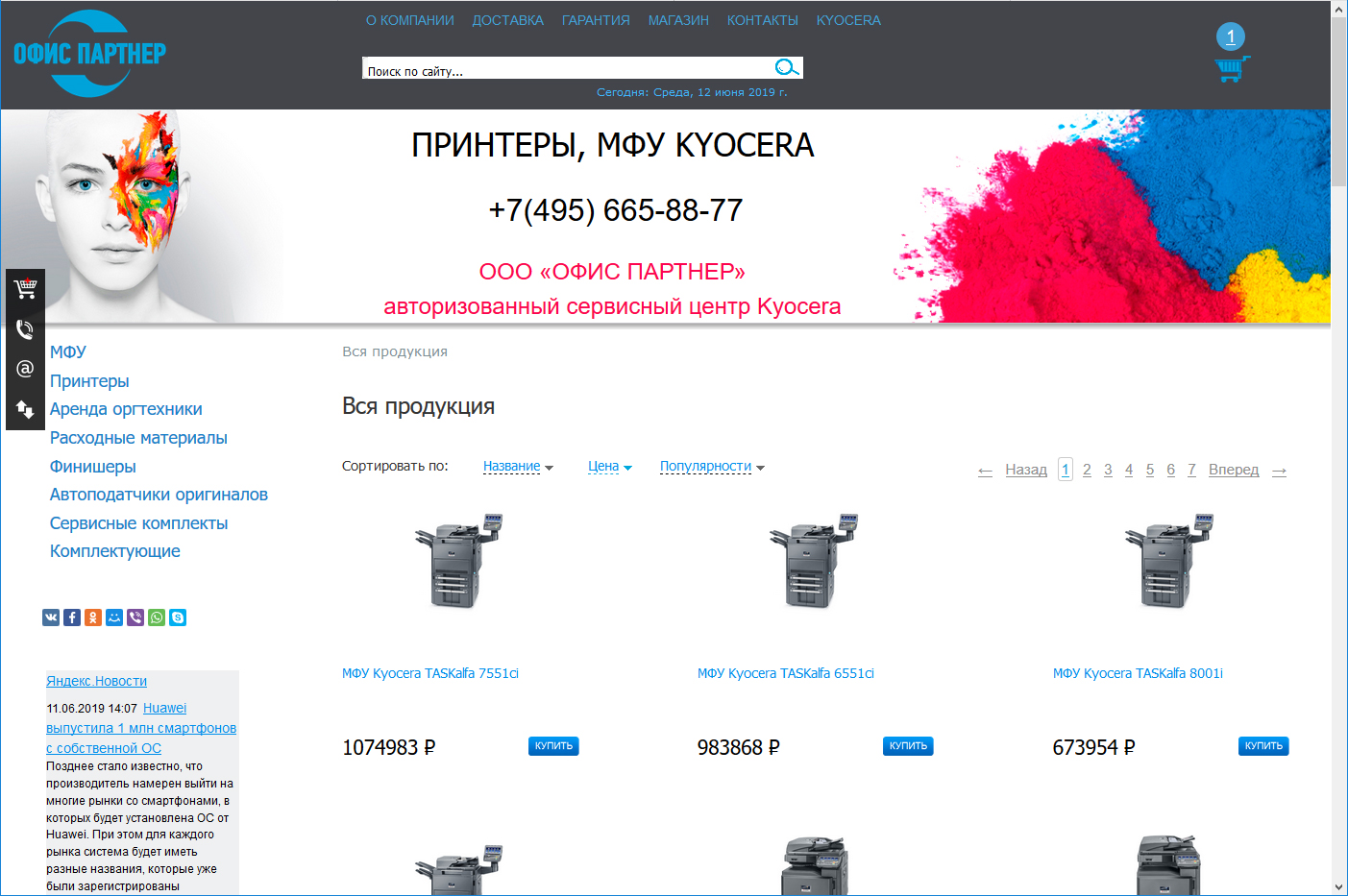Click the cart item count badge
1348x896 pixels.
click(x=1231, y=36)
